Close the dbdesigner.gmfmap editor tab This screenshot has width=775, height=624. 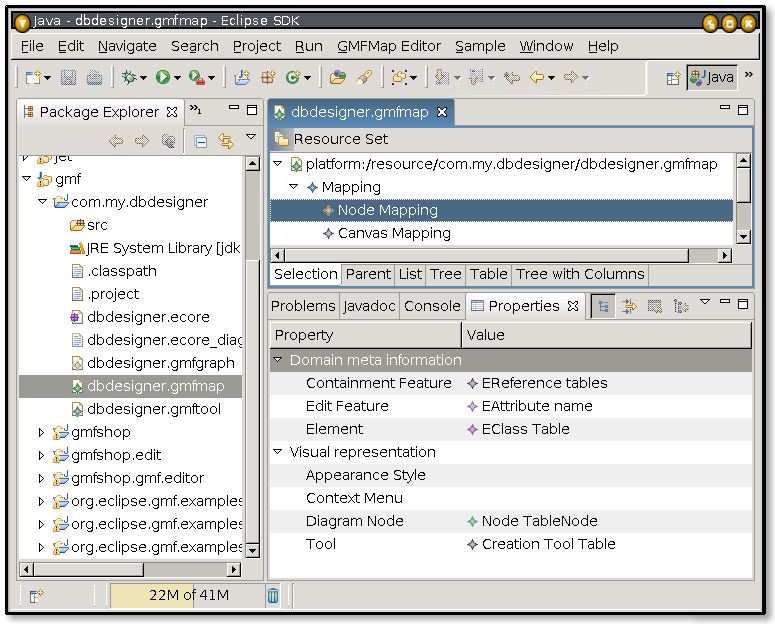tap(442, 112)
